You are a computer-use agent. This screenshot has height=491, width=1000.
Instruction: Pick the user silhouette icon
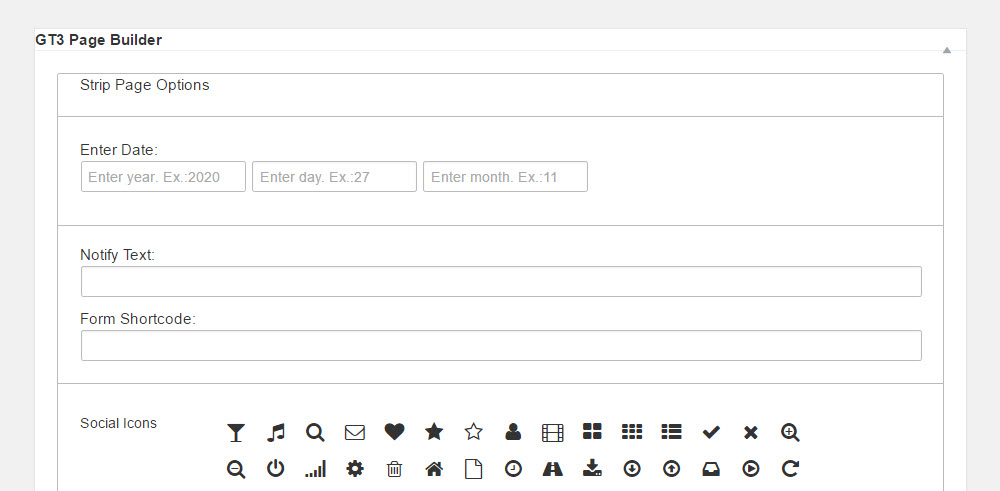(x=513, y=432)
